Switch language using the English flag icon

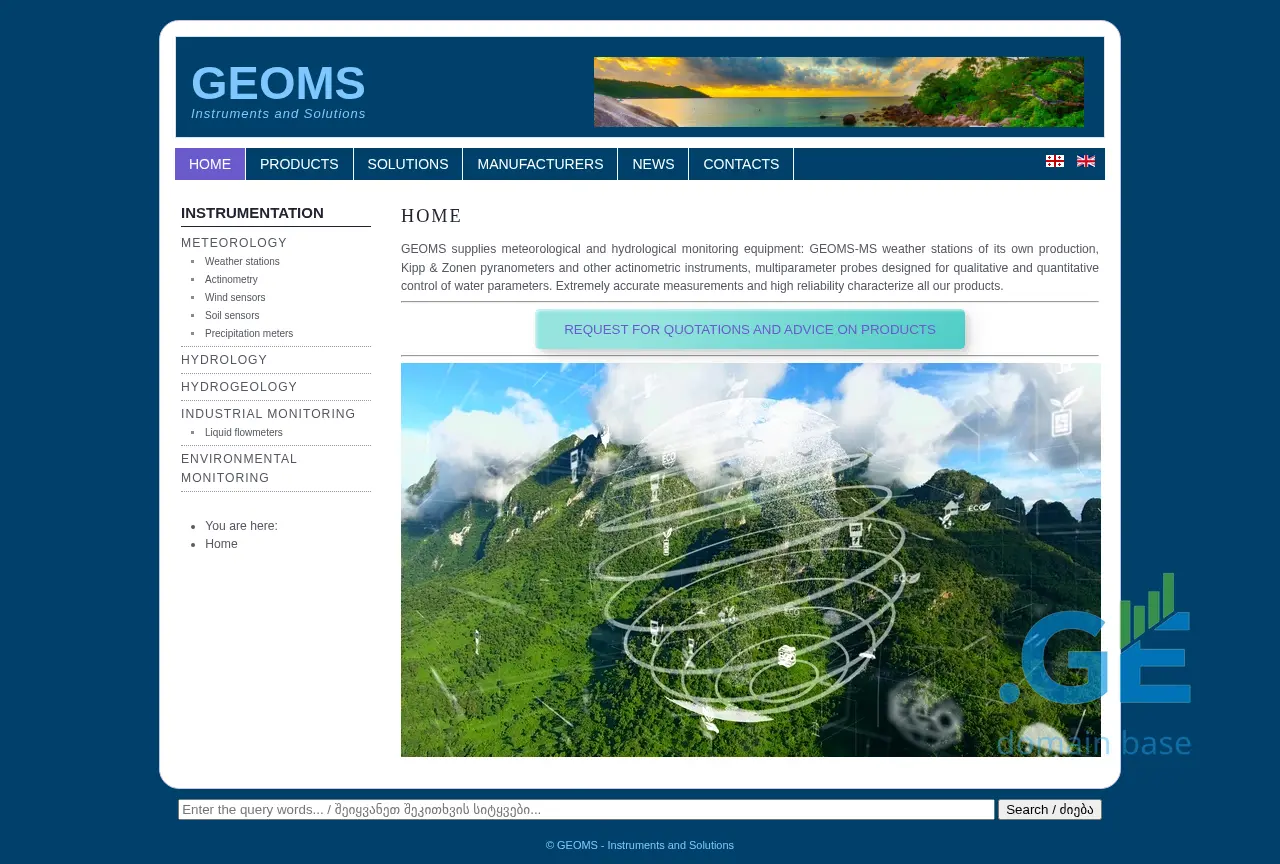click(x=1086, y=161)
